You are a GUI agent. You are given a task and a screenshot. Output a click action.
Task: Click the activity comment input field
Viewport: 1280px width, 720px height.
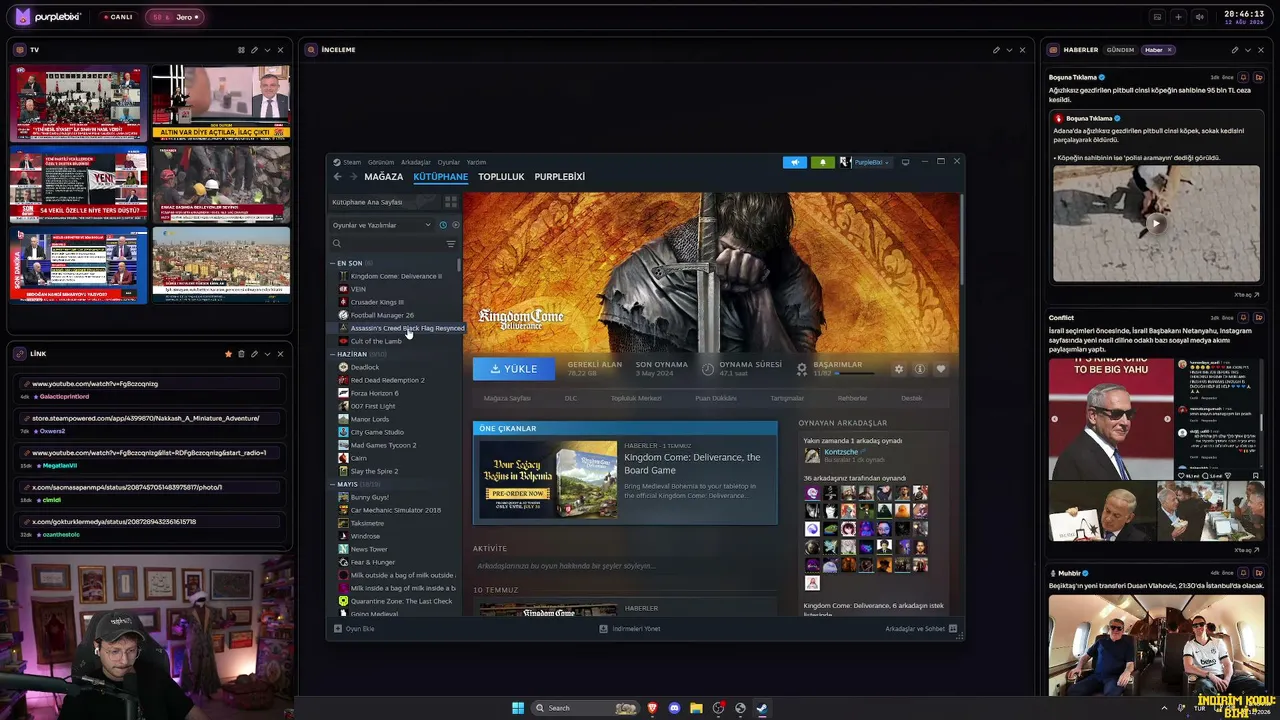[625, 566]
